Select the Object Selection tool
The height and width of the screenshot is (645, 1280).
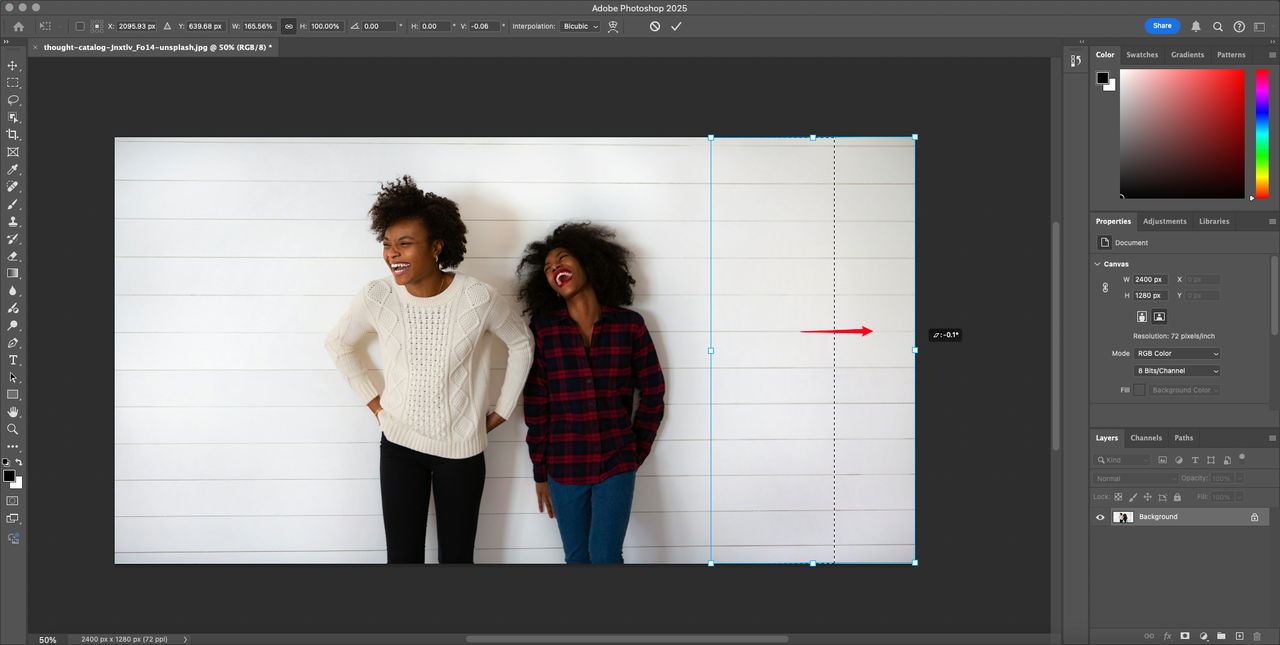click(13, 117)
